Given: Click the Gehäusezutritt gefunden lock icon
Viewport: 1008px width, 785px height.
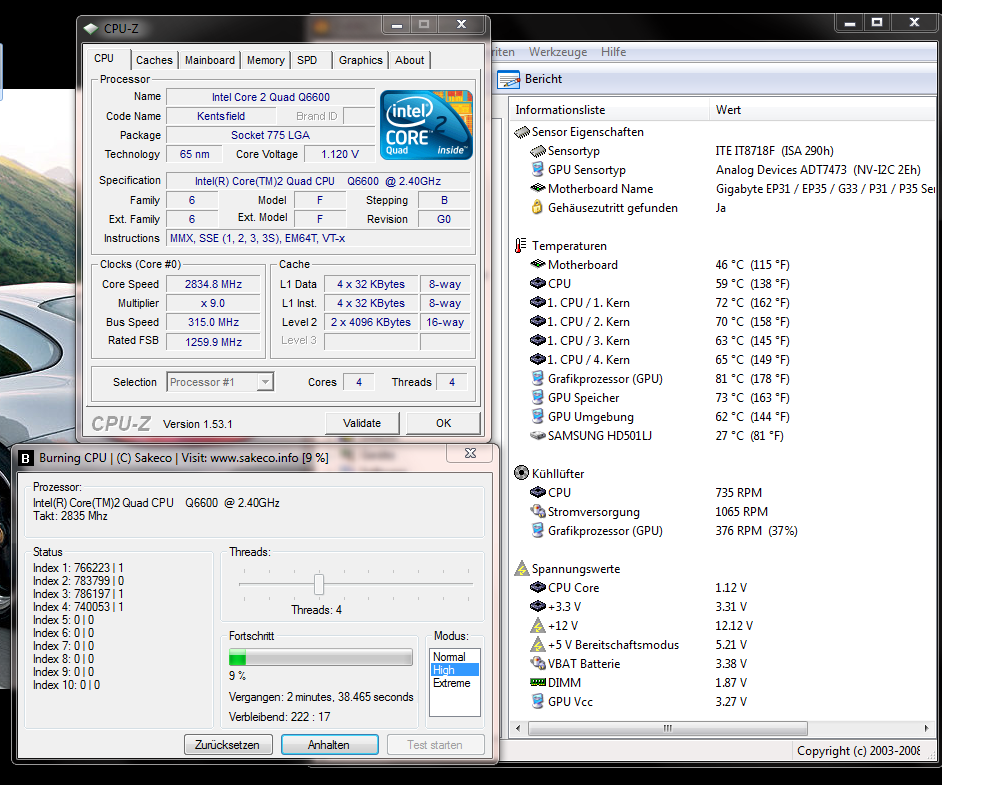Looking at the screenshot, I should tap(537, 208).
